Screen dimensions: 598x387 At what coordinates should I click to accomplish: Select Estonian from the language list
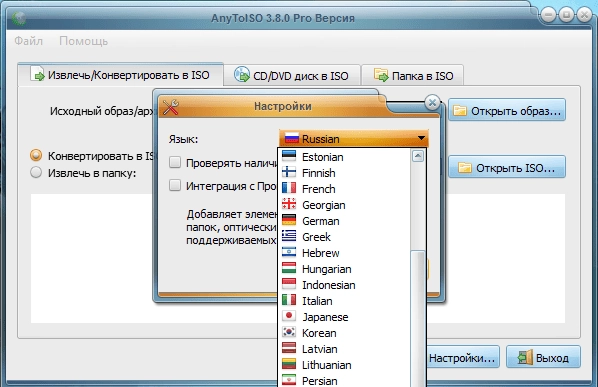pyautogui.click(x=345, y=157)
